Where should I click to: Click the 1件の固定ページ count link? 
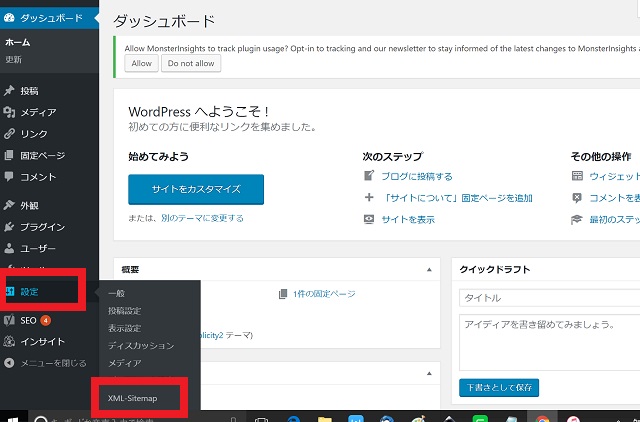(324, 294)
